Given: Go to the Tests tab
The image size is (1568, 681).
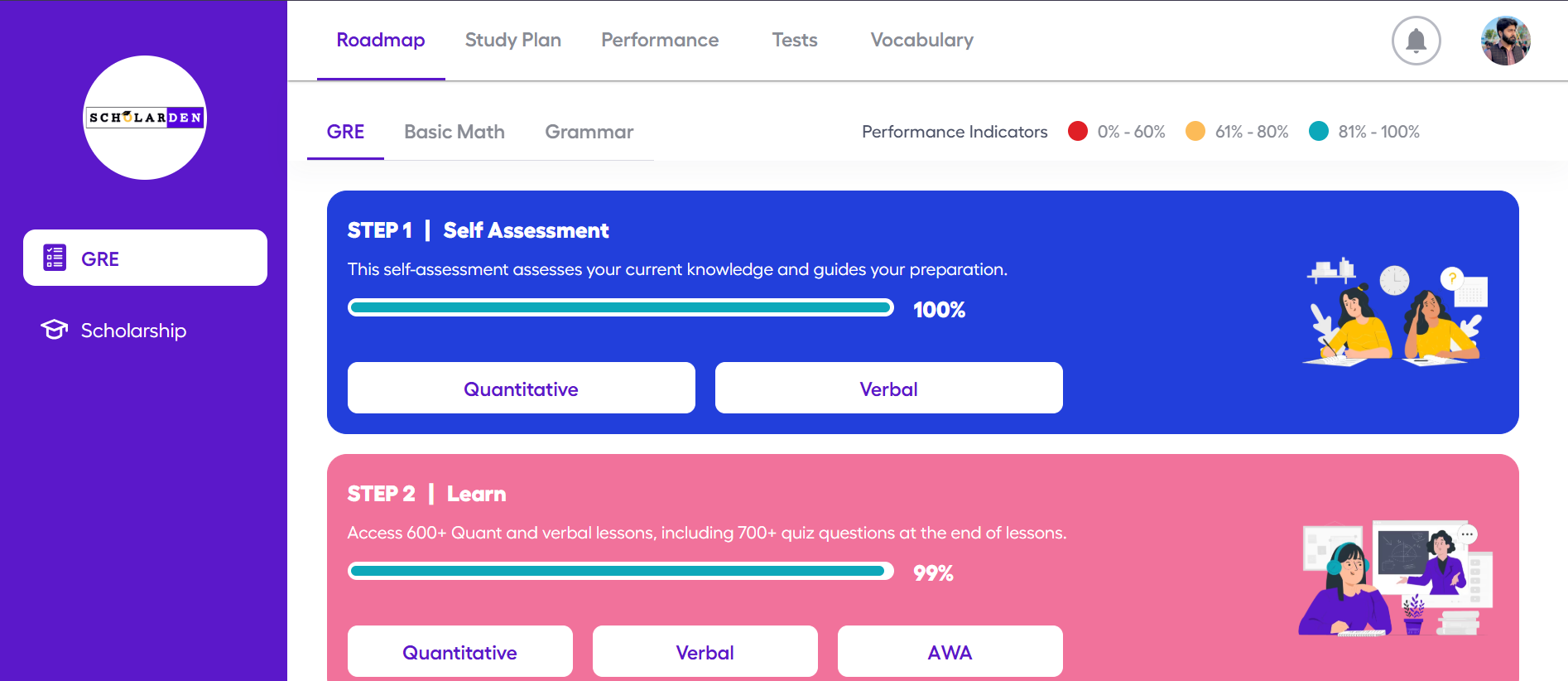Looking at the screenshot, I should 794,40.
